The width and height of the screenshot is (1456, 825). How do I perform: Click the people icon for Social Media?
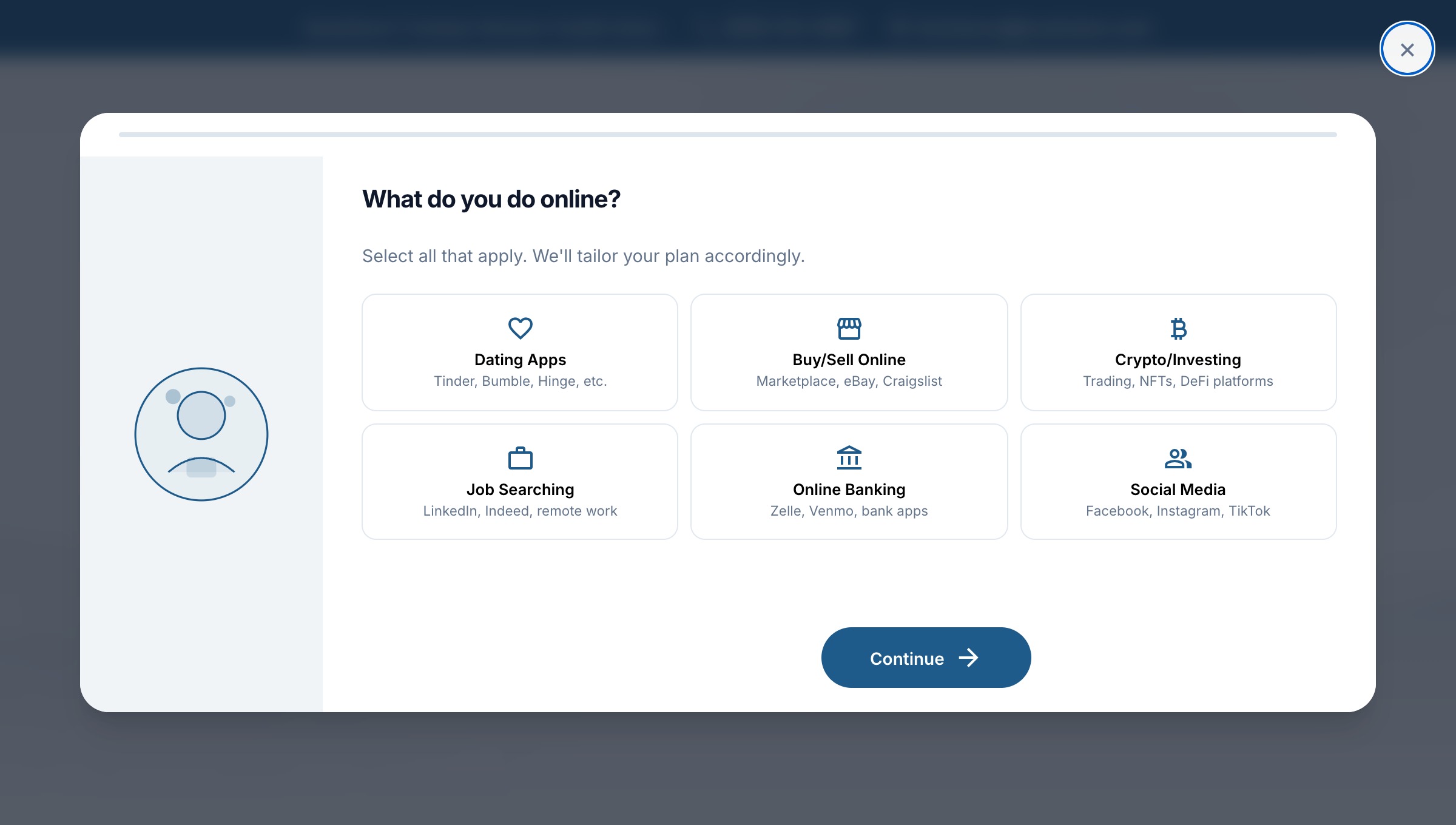[x=1178, y=458]
